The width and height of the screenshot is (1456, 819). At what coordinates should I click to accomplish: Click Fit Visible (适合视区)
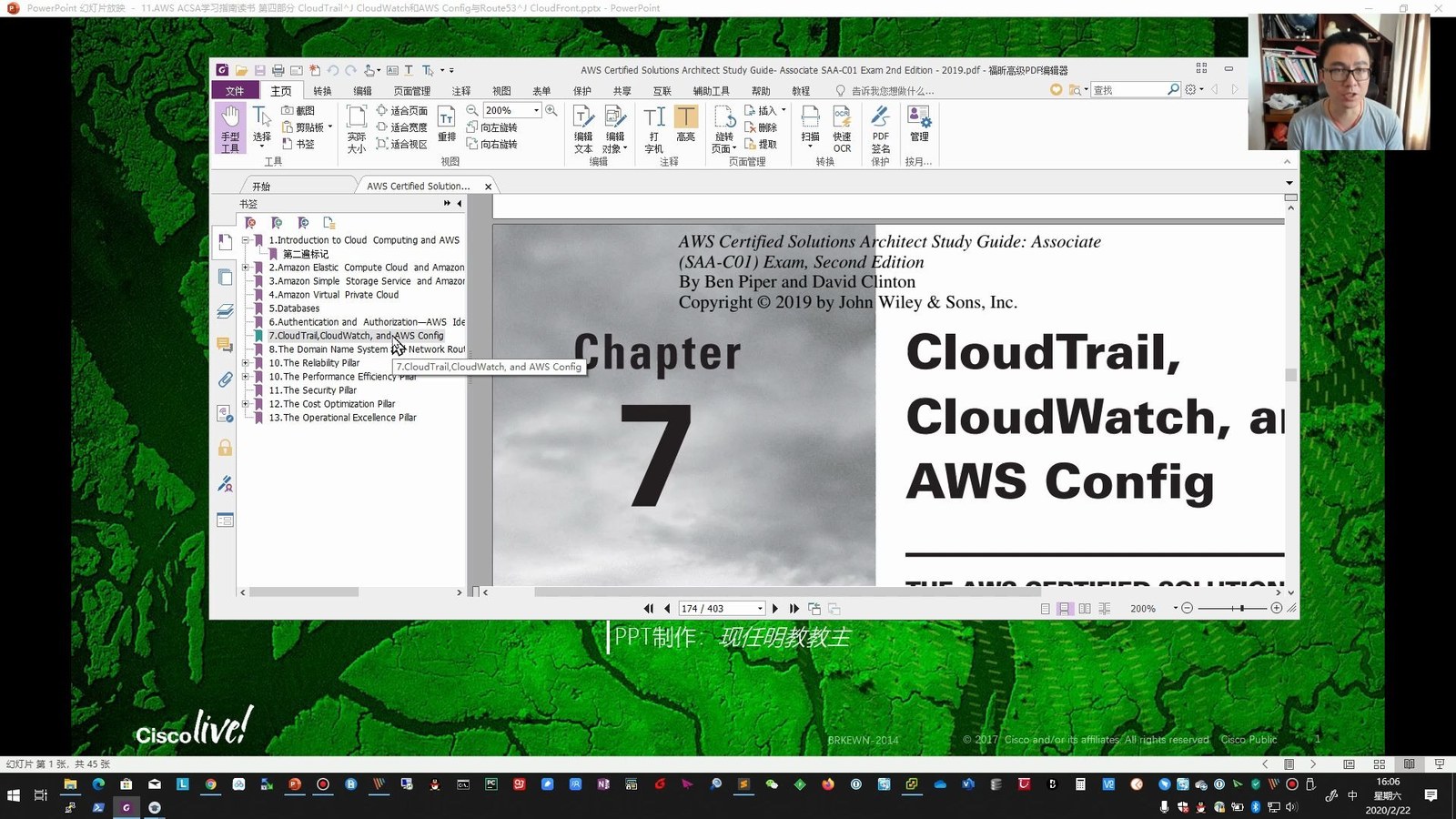(401, 144)
